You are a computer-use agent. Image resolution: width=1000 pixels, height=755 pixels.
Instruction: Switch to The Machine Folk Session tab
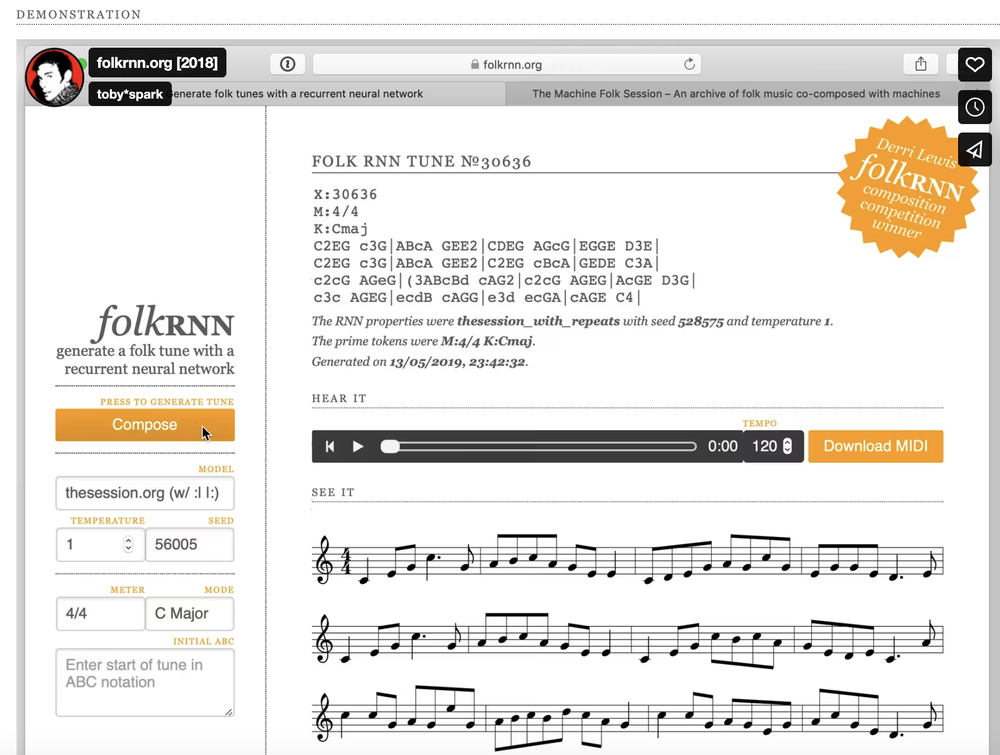(x=735, y=94)
